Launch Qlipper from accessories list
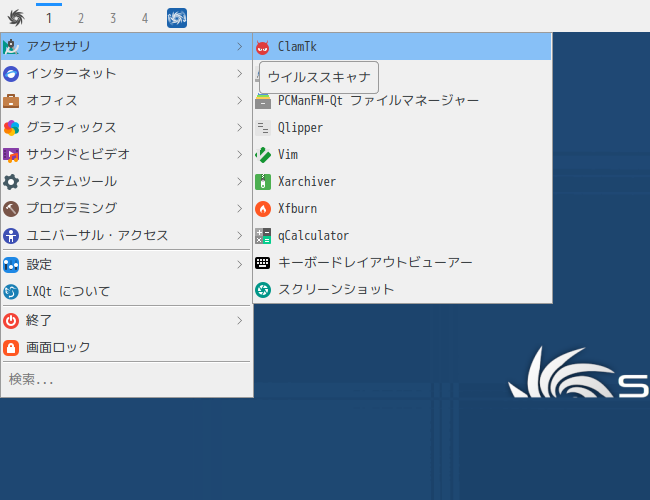 (x=402, y=128)
